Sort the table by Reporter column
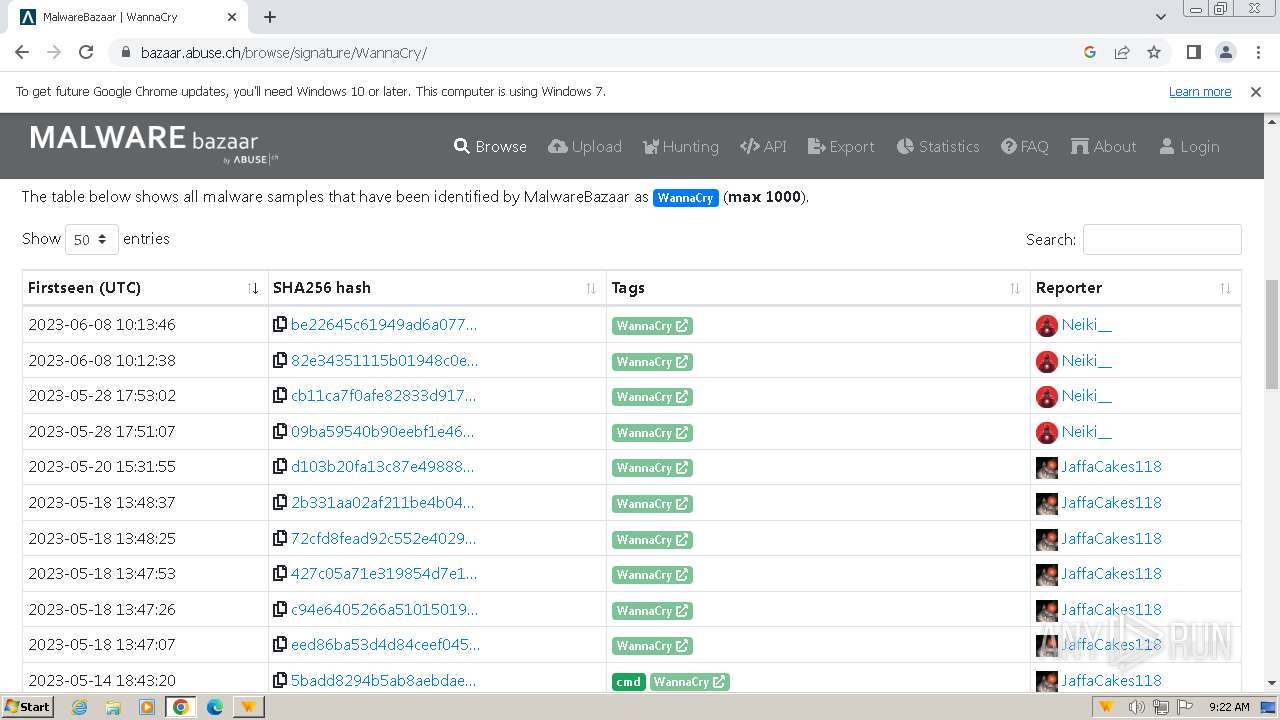This screenshot has width=1280, height=720. [1136, 288]
